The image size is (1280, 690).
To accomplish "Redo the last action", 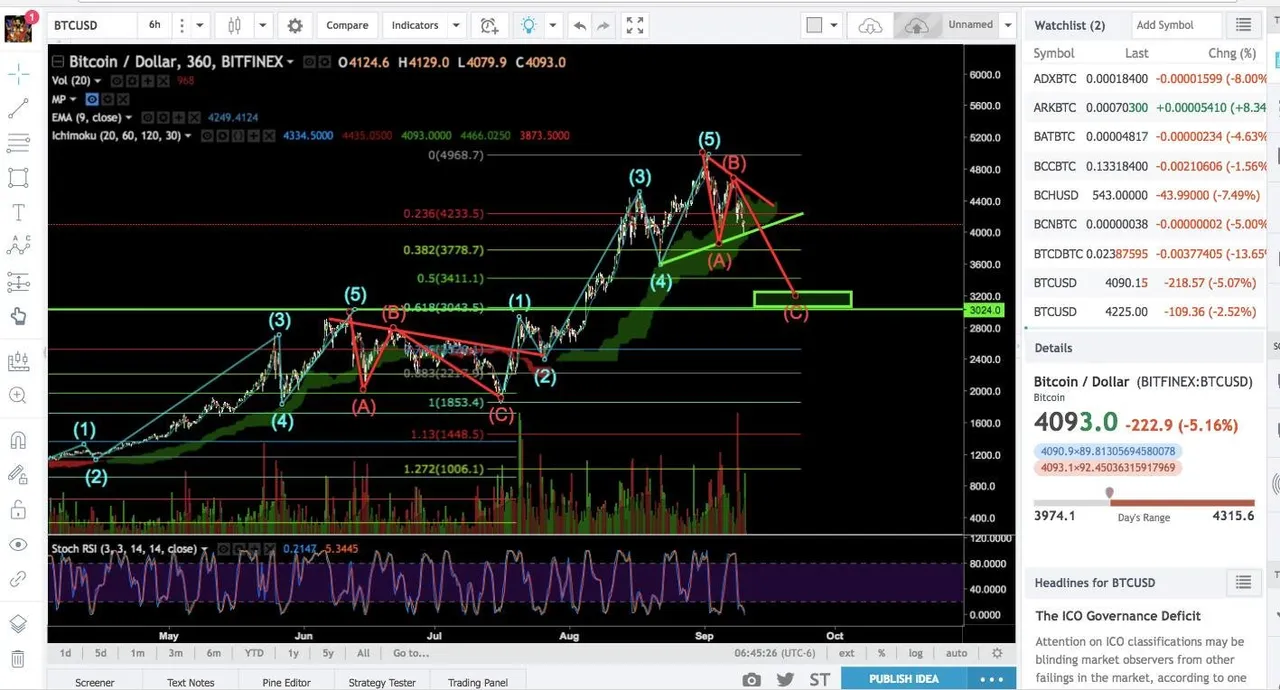I will [603, 25].
